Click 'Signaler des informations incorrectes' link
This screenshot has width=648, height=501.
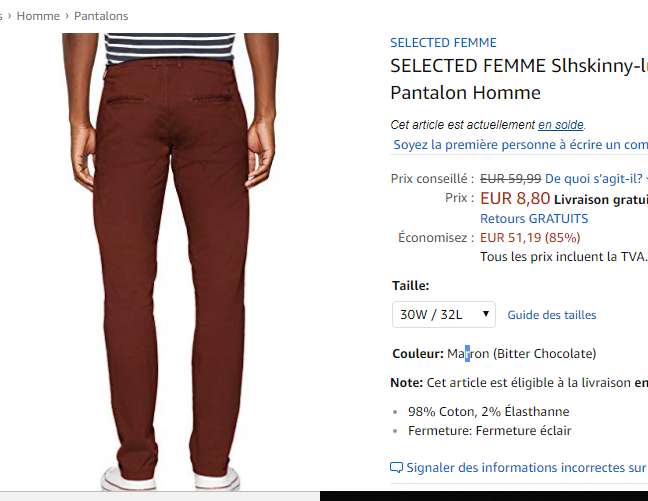pos(527,468)
